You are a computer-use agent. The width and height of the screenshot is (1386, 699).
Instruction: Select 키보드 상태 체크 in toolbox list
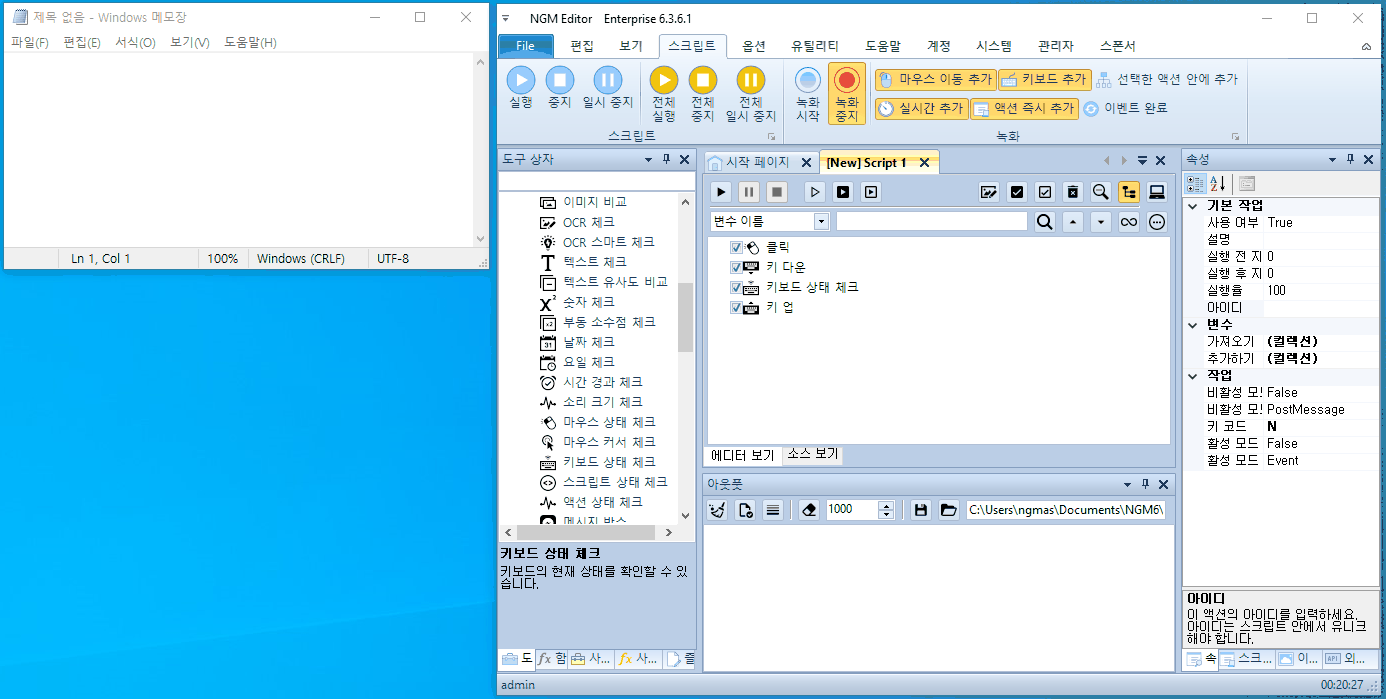click(x=598, y=462)
